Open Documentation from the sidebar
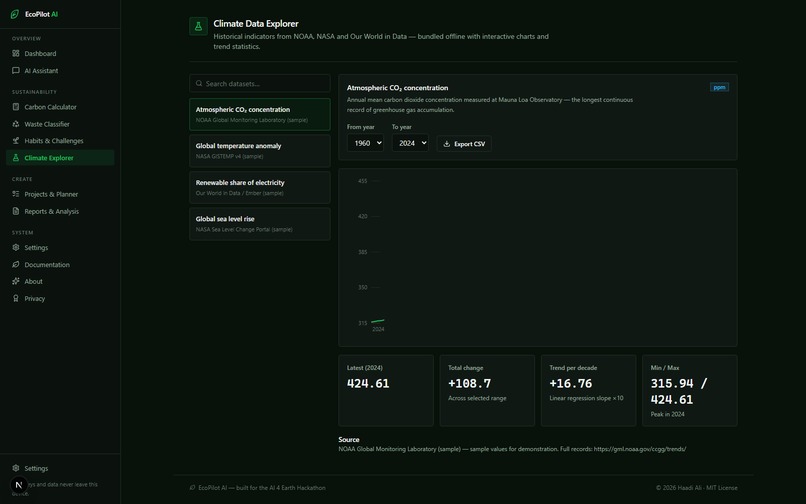 pos(60,264)
